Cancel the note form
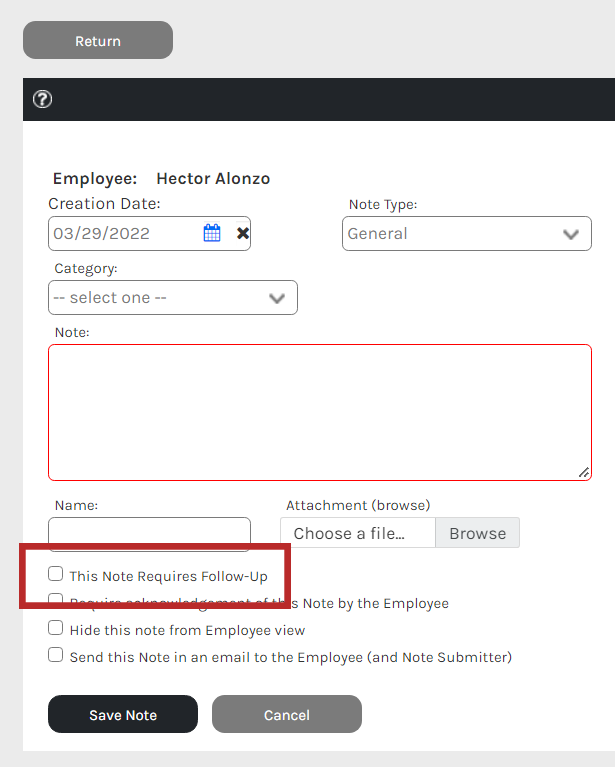Viewport: 615px width, 767px height. click(x=287, y=714)
